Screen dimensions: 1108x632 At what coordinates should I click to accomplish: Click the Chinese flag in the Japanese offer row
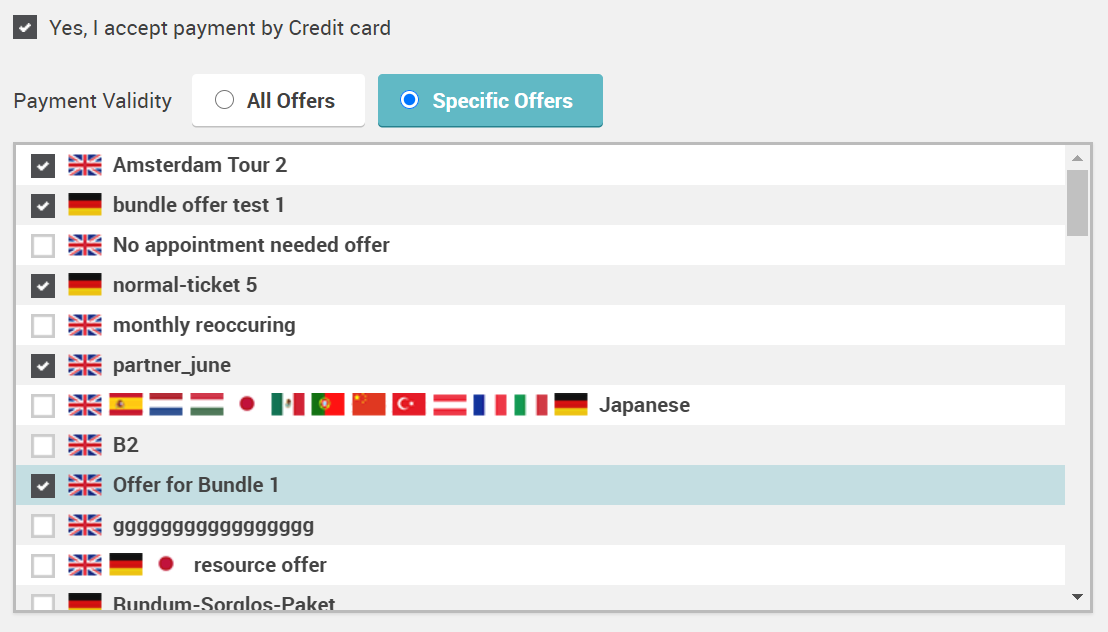pos(369,405)
